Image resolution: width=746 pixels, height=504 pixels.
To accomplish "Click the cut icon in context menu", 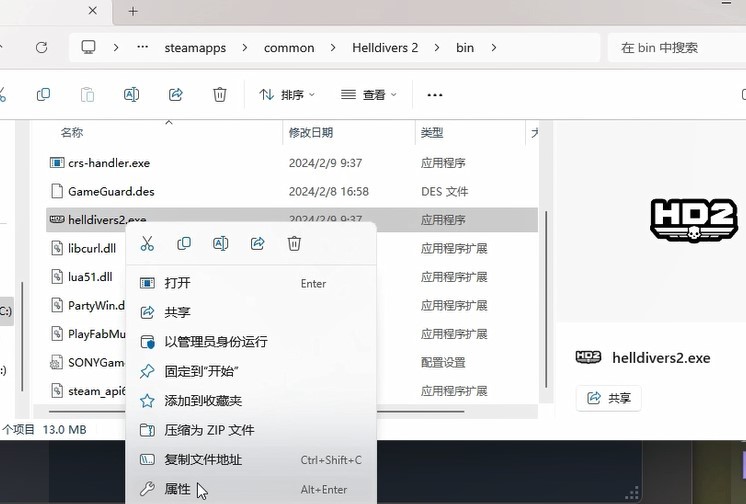I will [x=147, y=243].
